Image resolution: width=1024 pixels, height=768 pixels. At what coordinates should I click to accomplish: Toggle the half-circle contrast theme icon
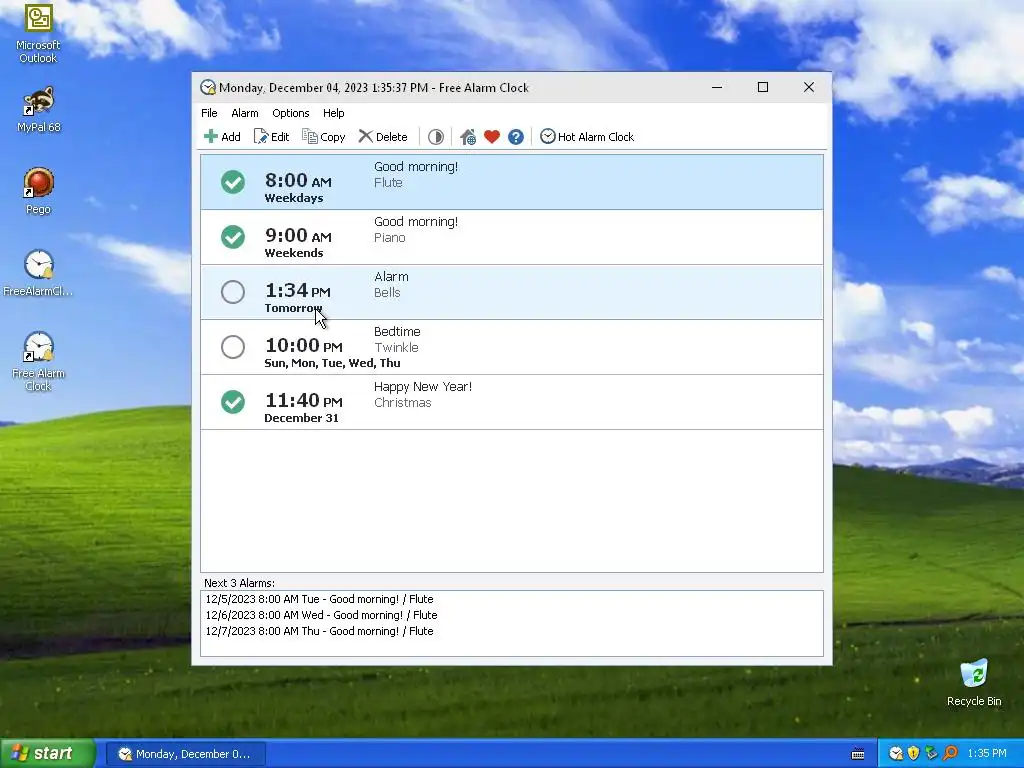click(x=436, y=136)
